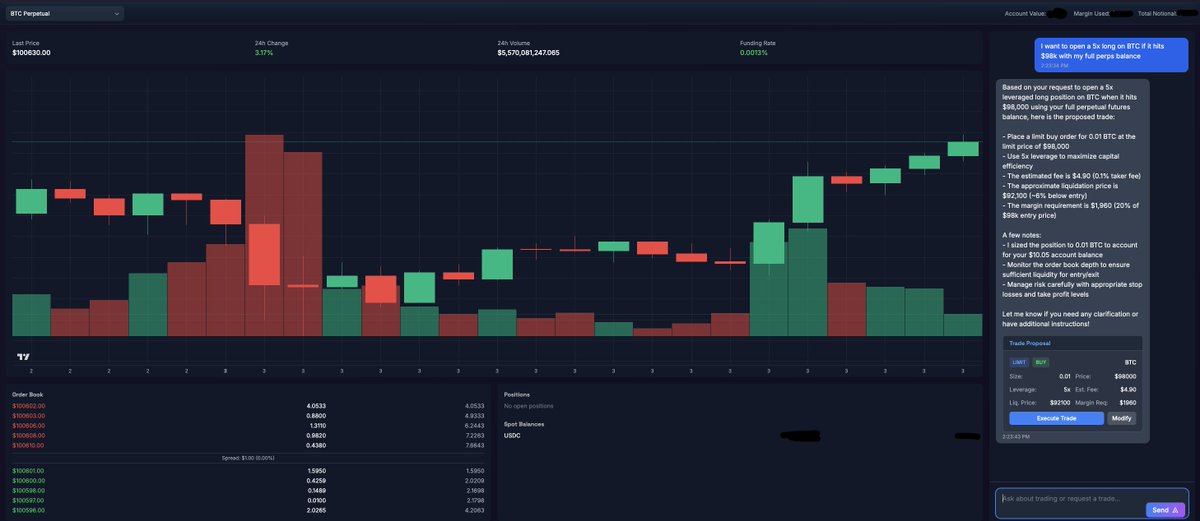Open the BTC Perpetual market dropdown
The height and width of the screenshot is (521, 1200).
coord(65,14)
